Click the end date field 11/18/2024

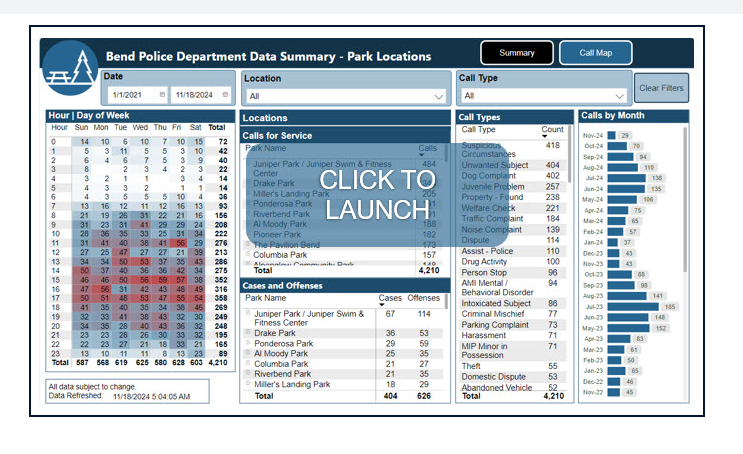[x=195, y=95]
